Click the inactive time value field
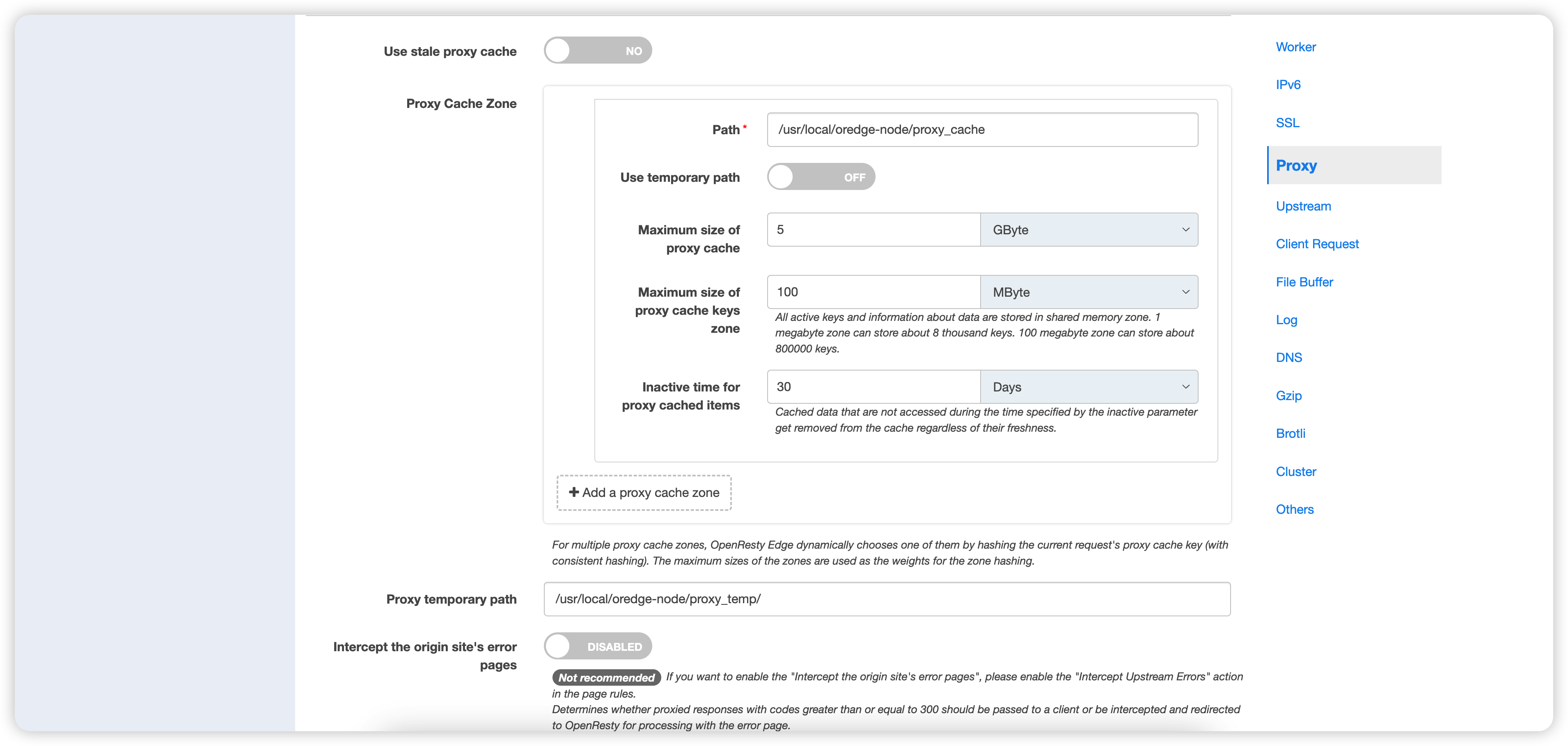1568x746 pixels. point(874,387)
